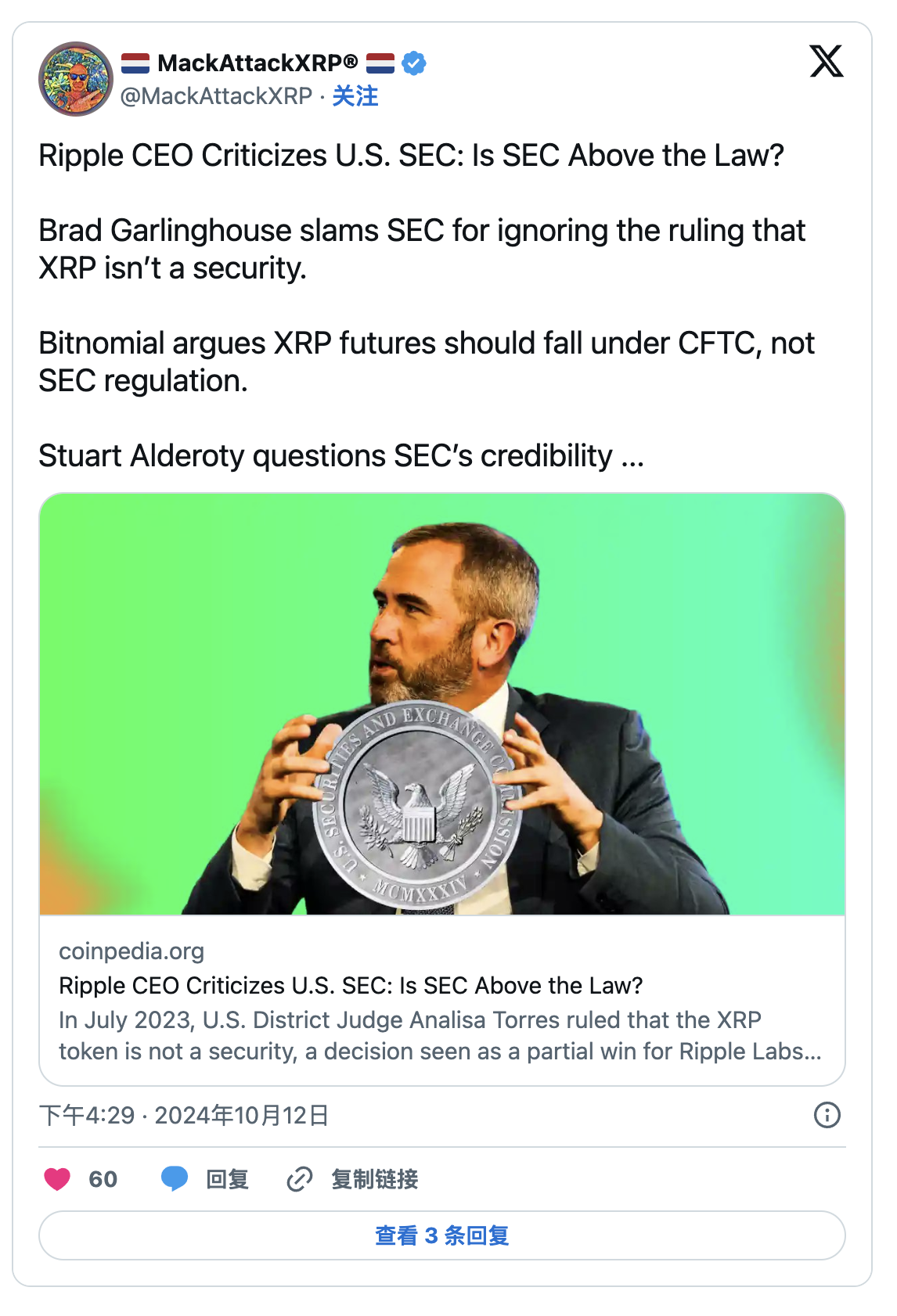
Task: Open the article headline in link card
Action: (x=351, y=986)
